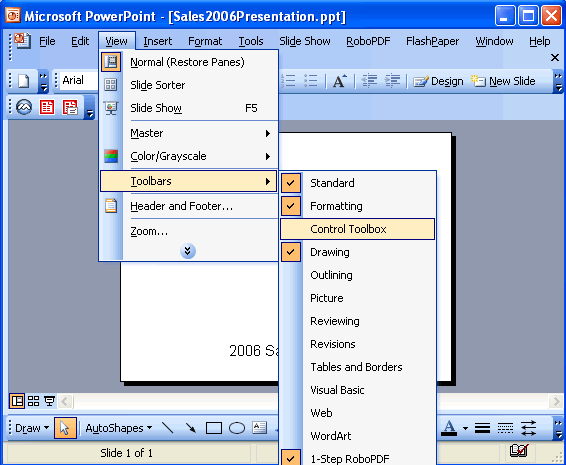Image resolution: width=566 pixels, height=465 pixels.
Task: Click Increase Font Size icon
Action: click(x=339, y=81)
